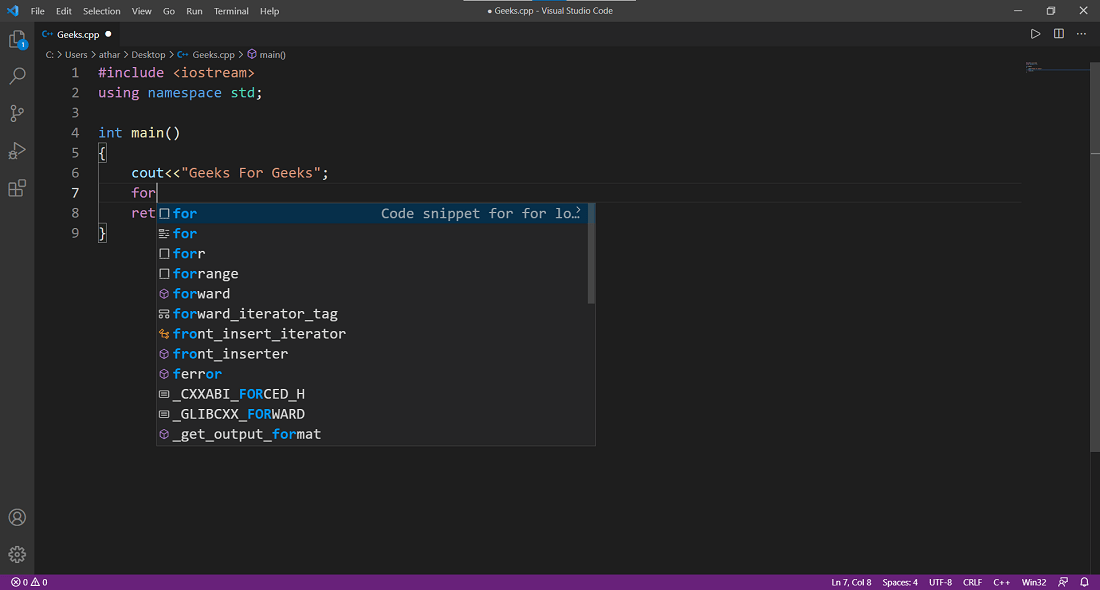This screenshot has height=590, width=1100.
Task: Open the Search view icon
Action: [x=17, y=76]
